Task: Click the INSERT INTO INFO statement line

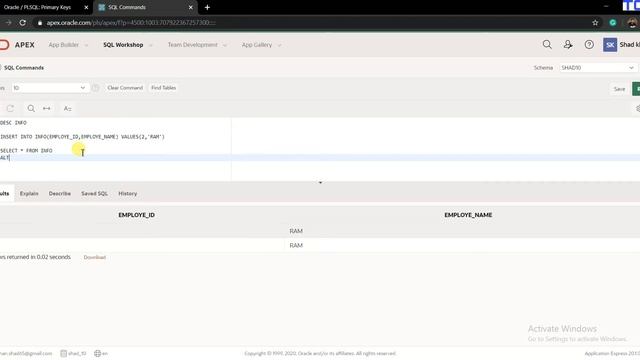Action: point(82,137)
